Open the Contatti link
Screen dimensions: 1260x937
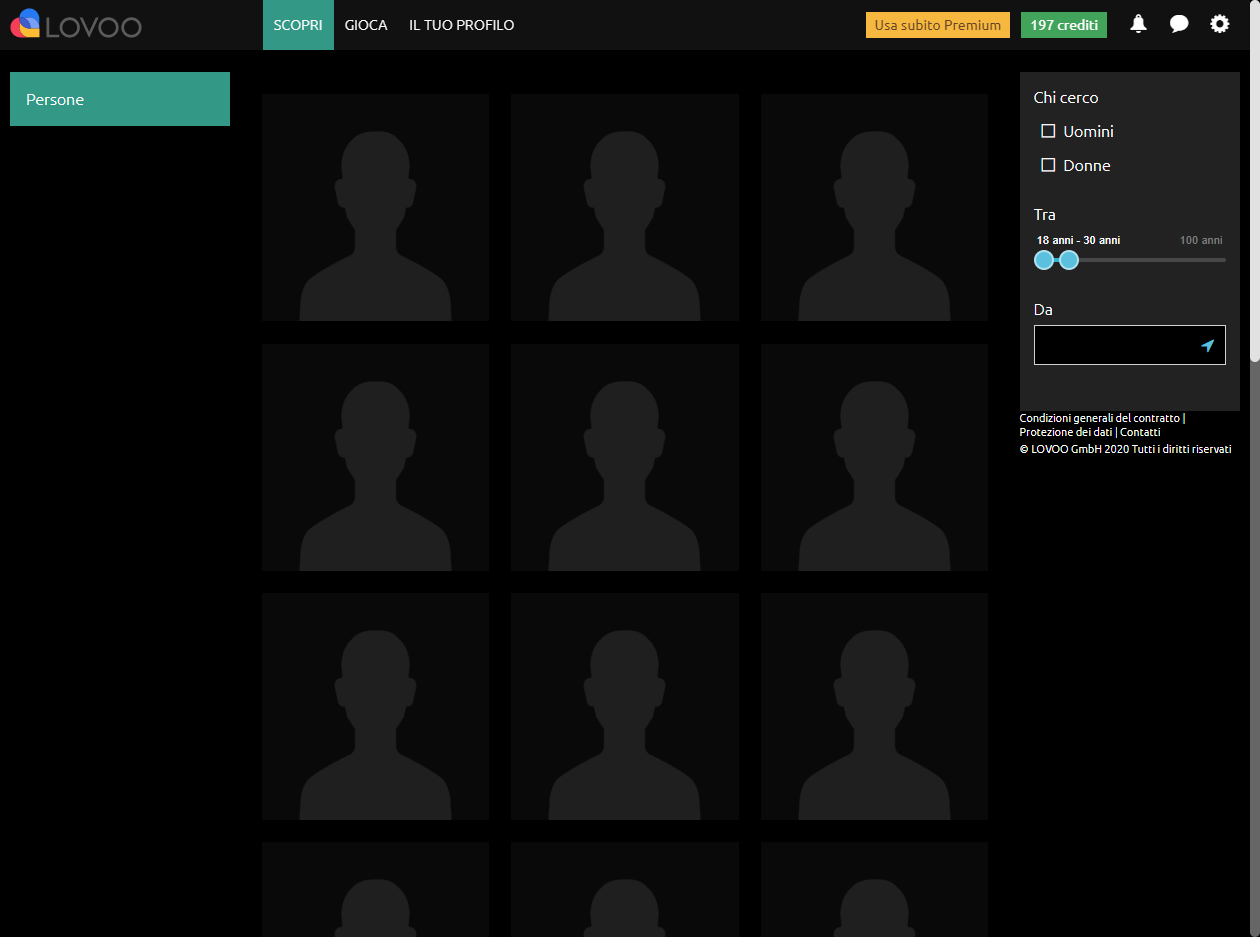coord(1140,432)
